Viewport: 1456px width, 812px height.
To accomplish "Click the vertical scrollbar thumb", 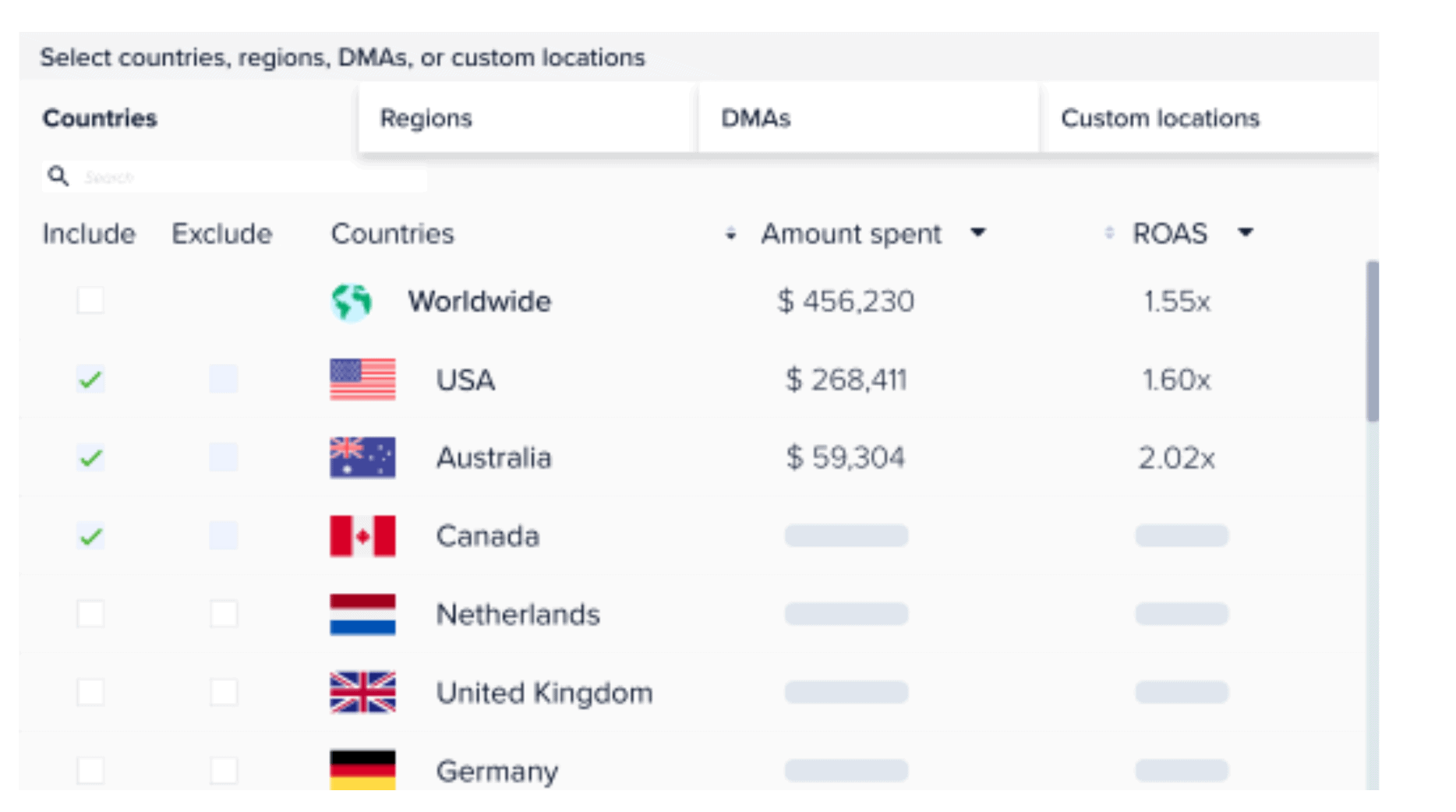I will tap(1372, 341).
